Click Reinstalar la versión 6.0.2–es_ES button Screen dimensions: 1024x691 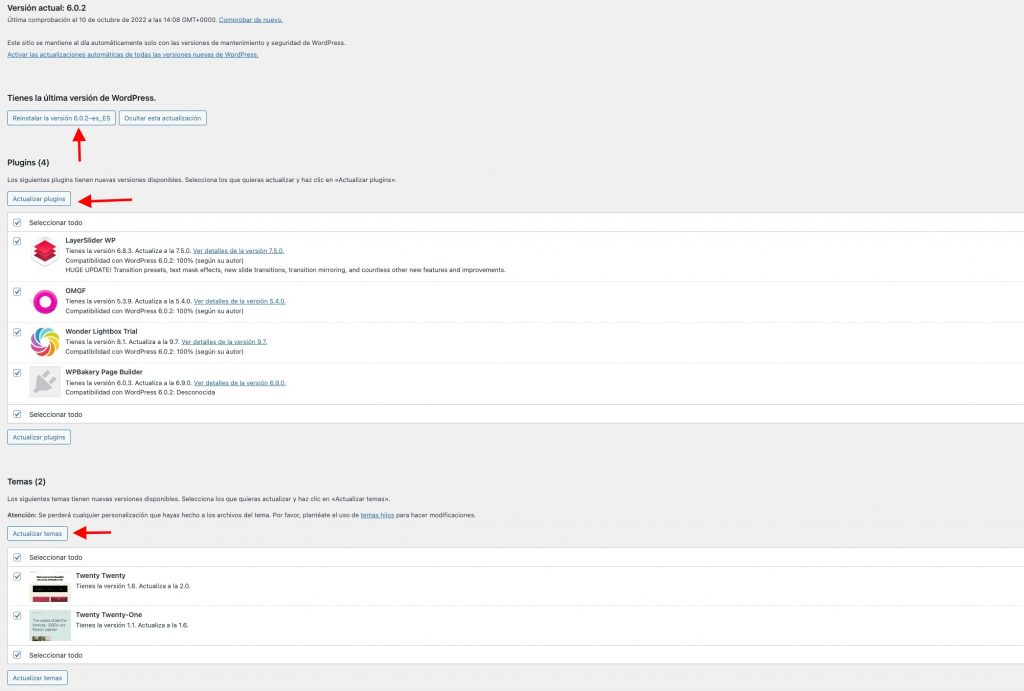61,118
